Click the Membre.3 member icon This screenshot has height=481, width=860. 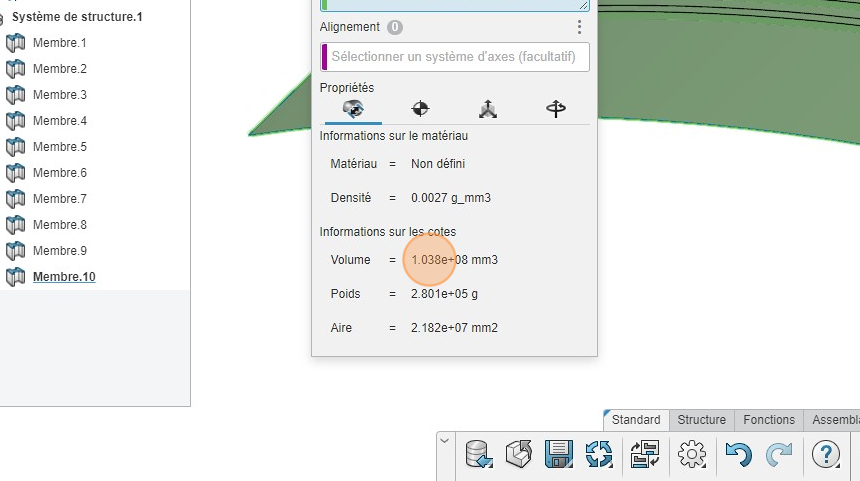pyautogui.click(x=15, y=95)
